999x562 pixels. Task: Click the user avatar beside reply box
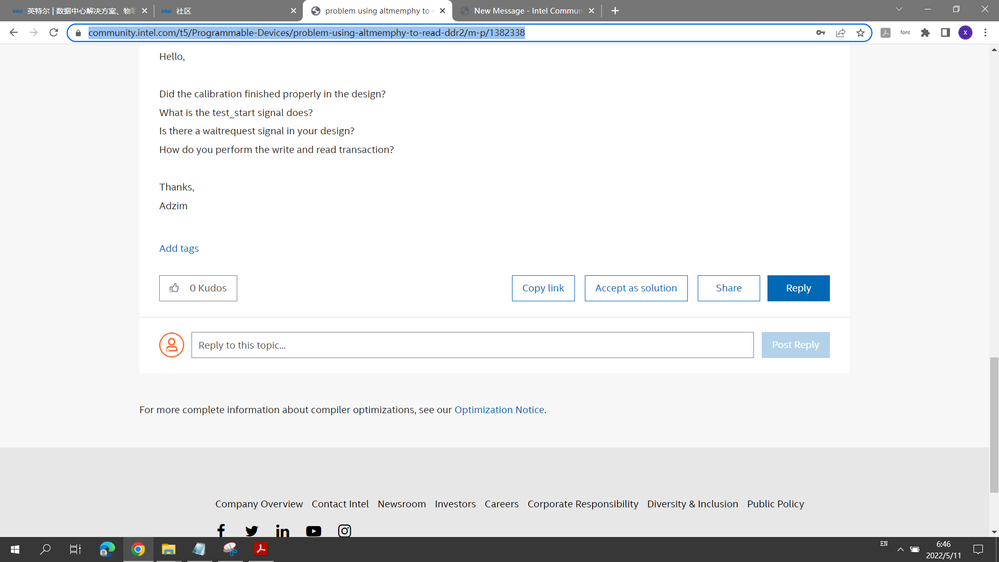(171, 345)
